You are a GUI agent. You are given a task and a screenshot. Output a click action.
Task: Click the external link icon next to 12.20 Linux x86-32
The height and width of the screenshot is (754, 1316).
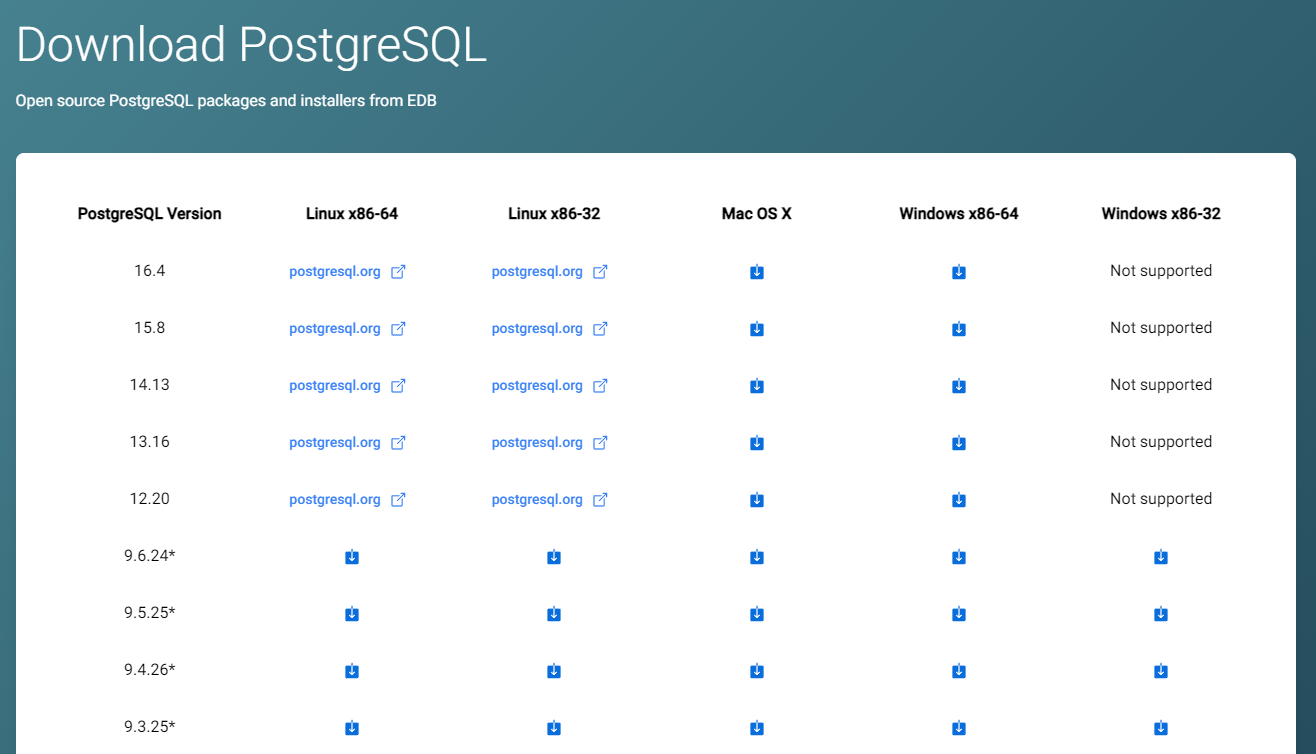tap(601, 499)
